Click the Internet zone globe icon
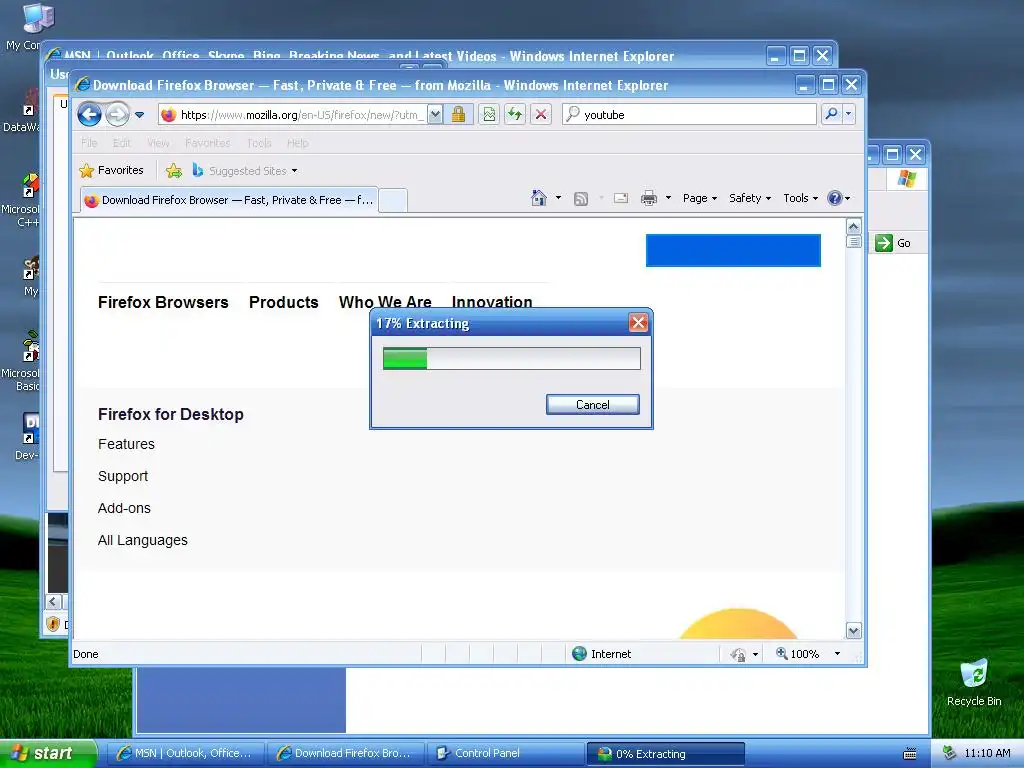This screenshot has height=768, width=1024. 579,654
